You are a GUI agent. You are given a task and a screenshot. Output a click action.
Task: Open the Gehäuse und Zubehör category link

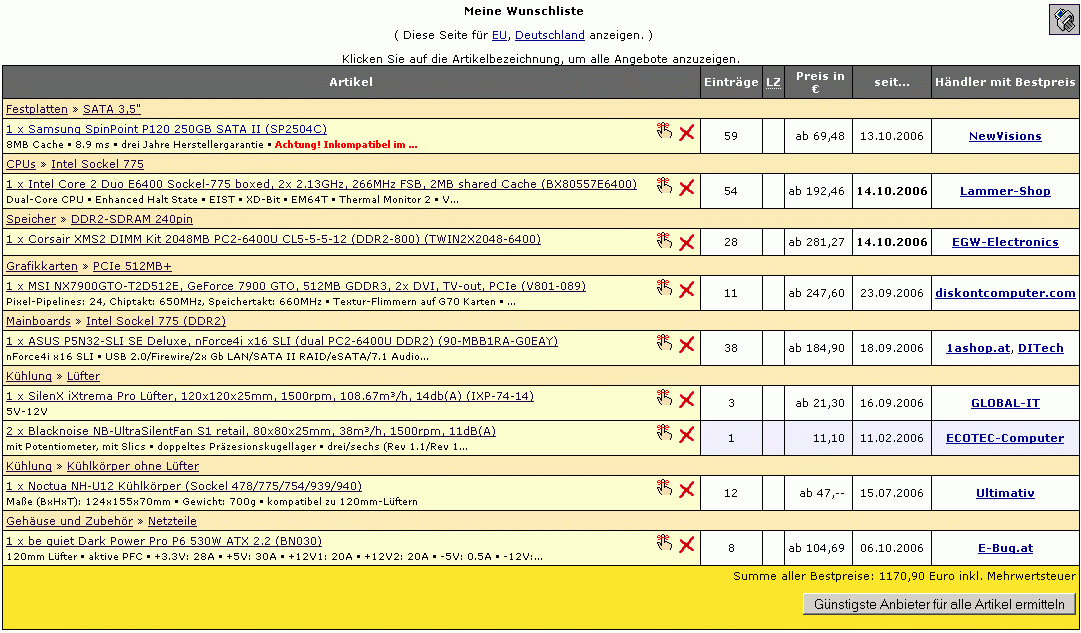[x=70, y=521]
